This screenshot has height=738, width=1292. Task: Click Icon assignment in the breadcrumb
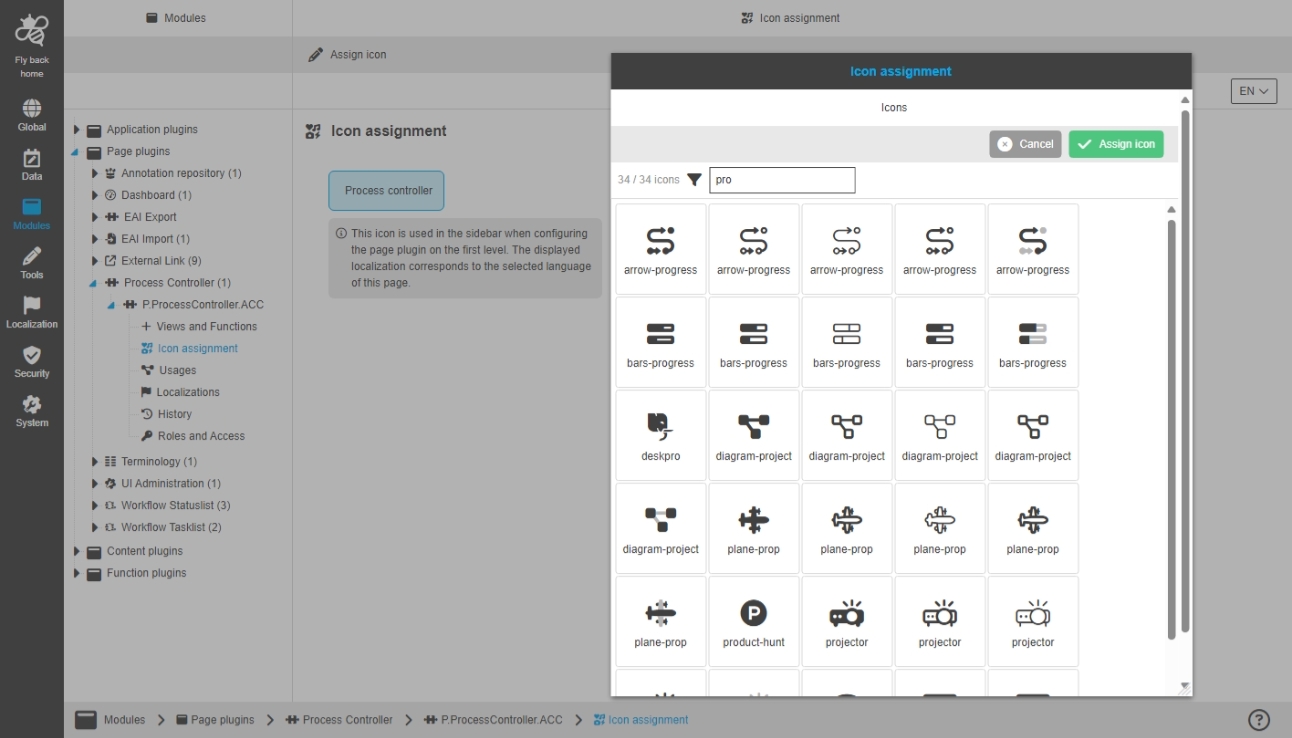[x=641, y=720]
